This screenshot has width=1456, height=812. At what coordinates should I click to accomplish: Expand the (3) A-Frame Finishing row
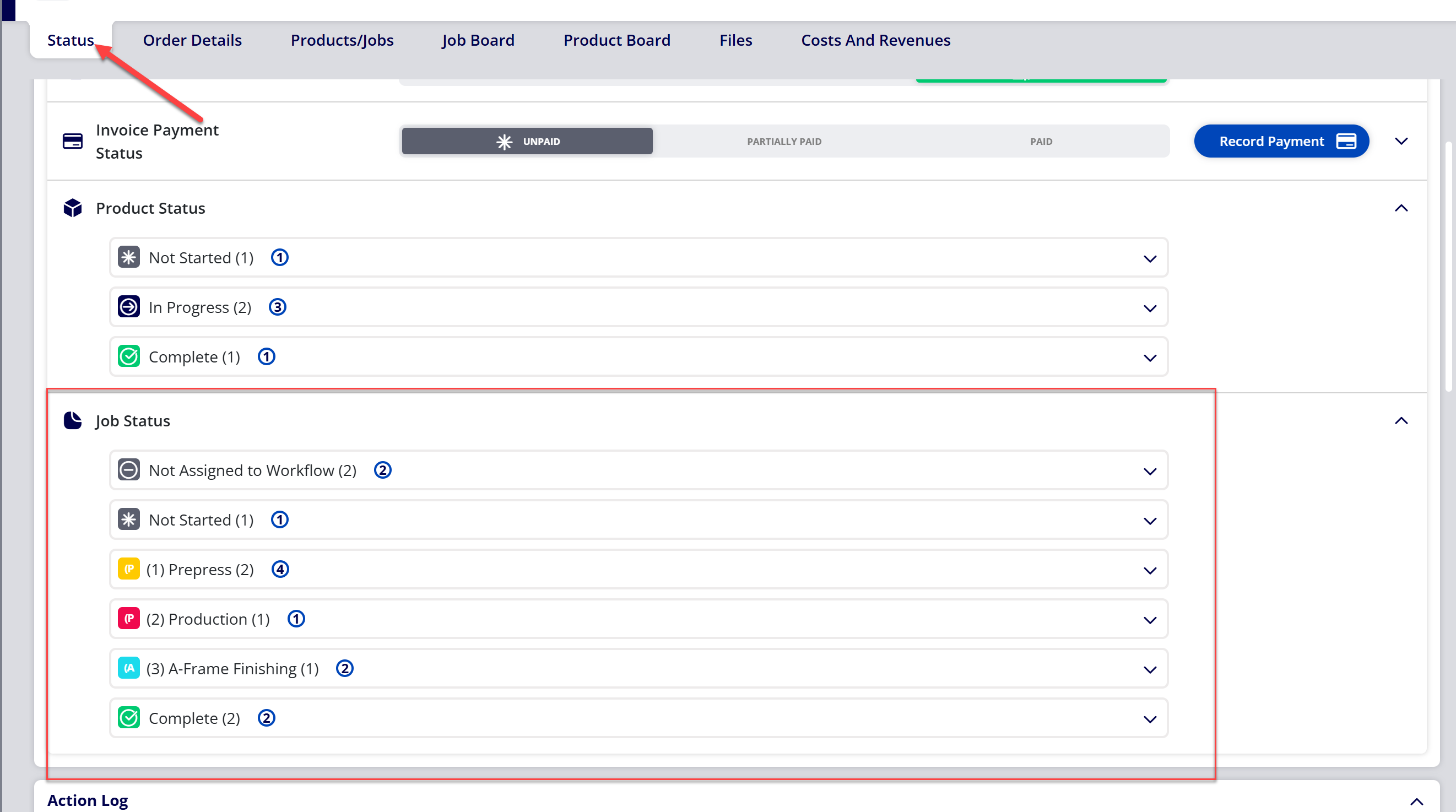point(1150,670)
